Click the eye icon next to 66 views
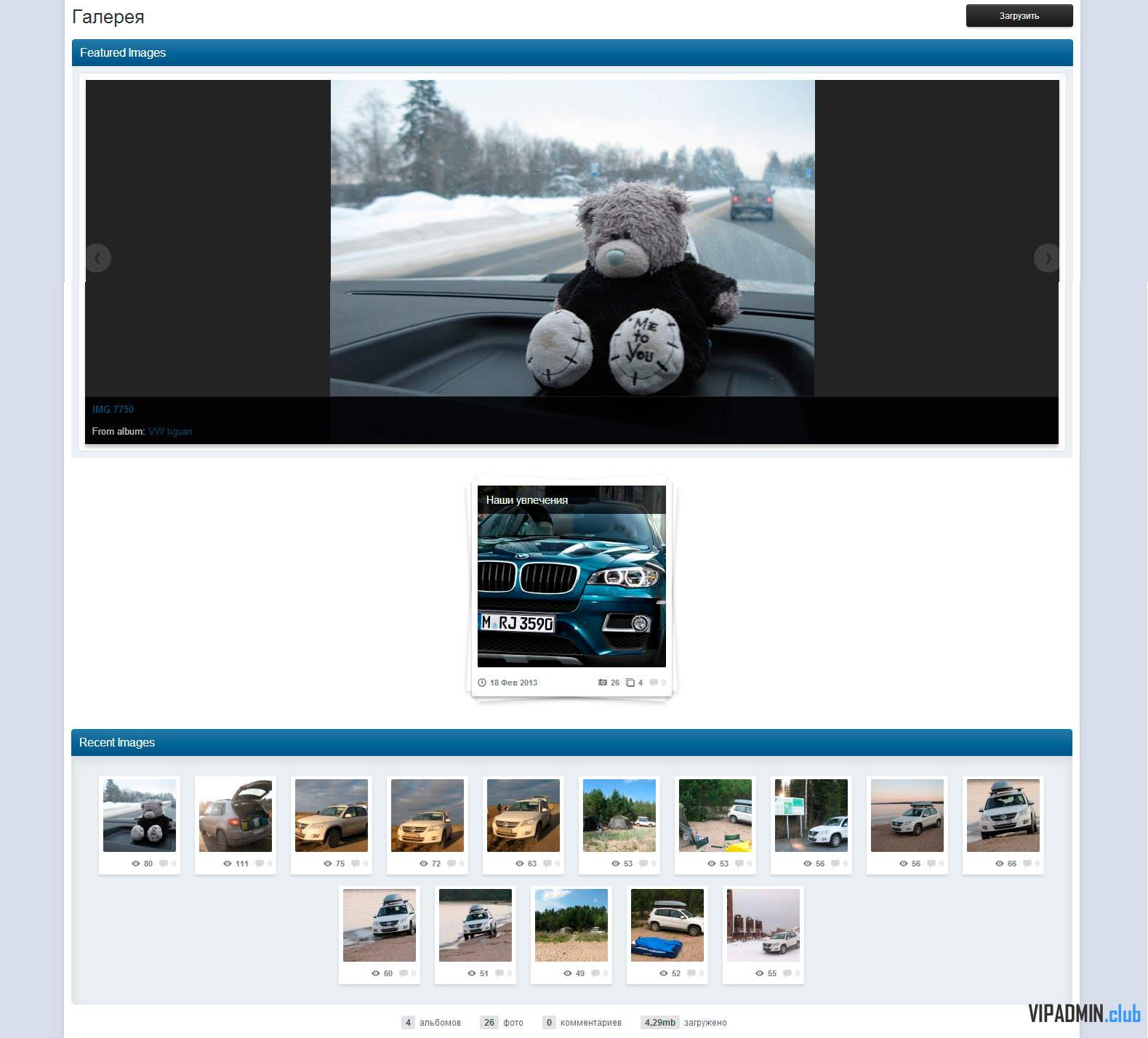 (x=999, y=864)
